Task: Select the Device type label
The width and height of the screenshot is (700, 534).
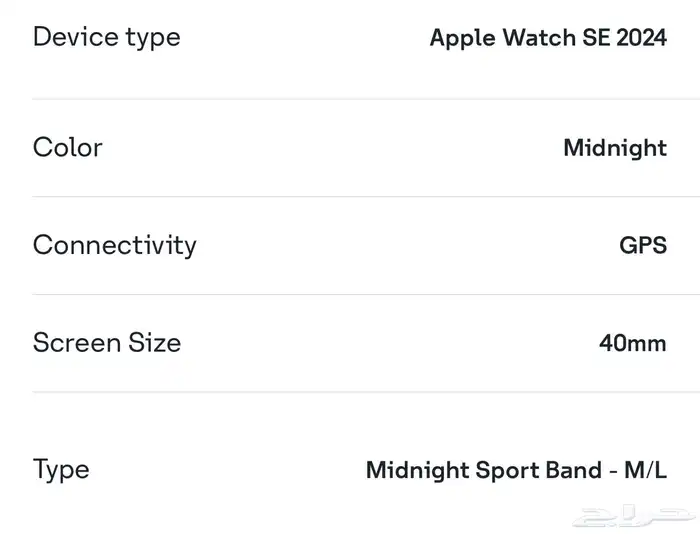Action: click(107, 38)
